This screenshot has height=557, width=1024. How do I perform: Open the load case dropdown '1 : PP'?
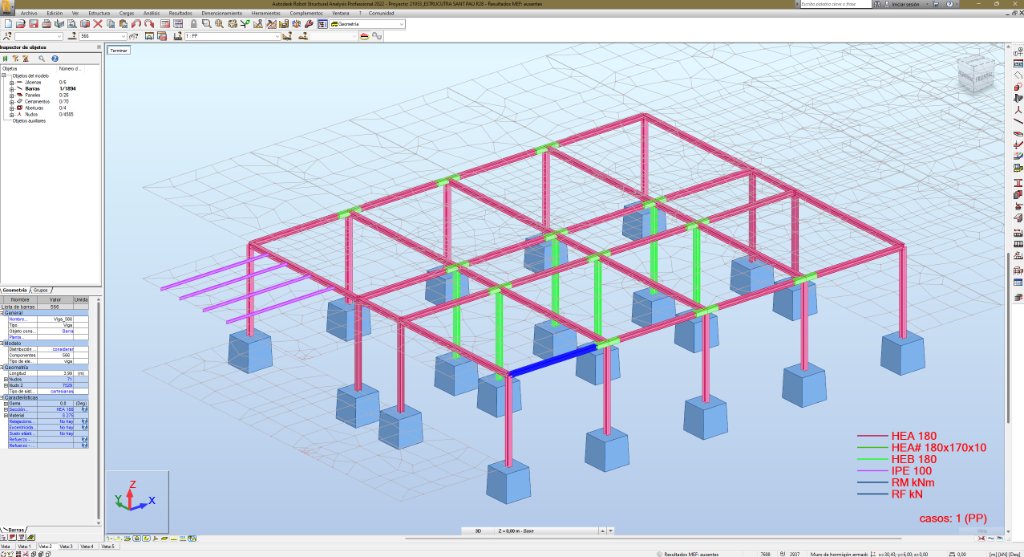277,37
